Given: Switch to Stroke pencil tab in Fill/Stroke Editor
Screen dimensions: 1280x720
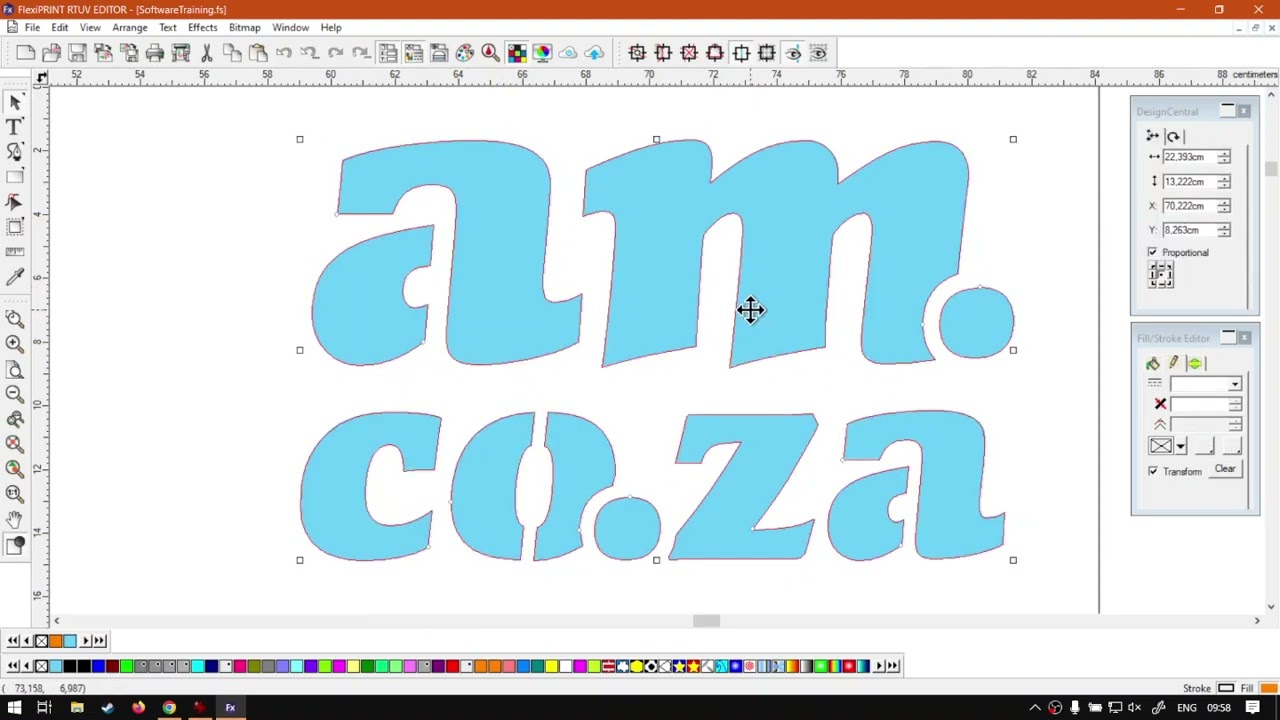Looking at the screenshot, I should coord(1174,363).
